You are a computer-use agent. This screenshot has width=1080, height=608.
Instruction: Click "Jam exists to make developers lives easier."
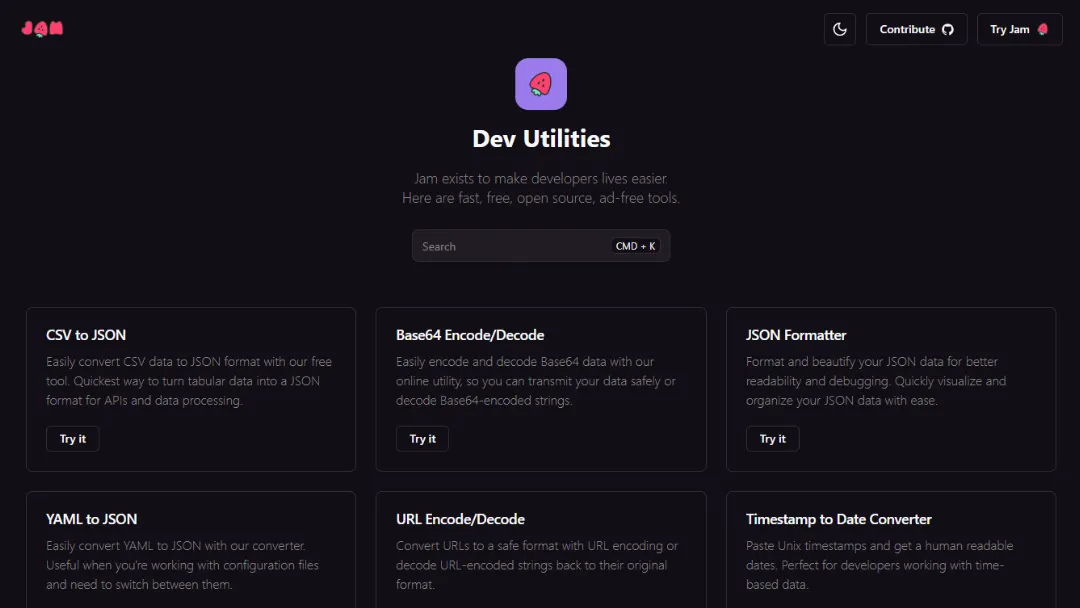pyautogui.click(x=541, y=178)
